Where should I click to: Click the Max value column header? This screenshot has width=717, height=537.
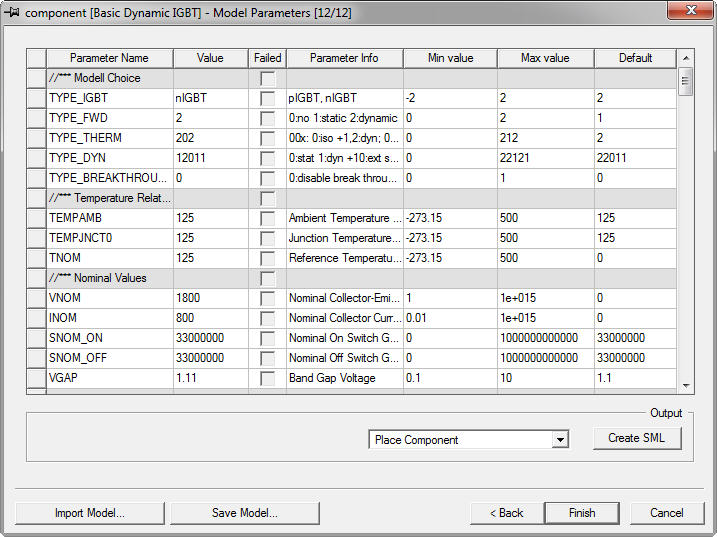point(545,58)
